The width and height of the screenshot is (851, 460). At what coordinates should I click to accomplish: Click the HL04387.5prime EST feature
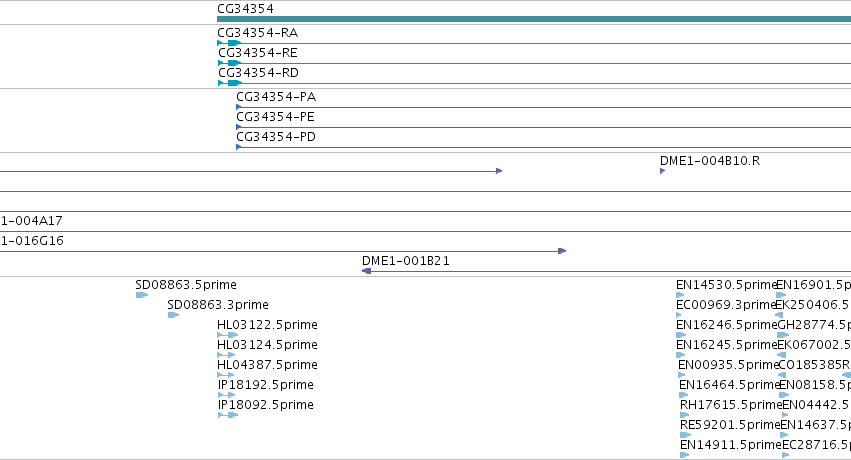click(x=225, y=375)
